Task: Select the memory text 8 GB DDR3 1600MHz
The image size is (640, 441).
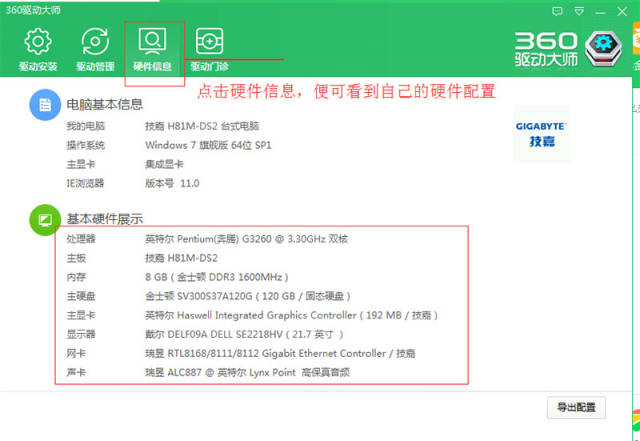Action: click(x=217, y=277)
